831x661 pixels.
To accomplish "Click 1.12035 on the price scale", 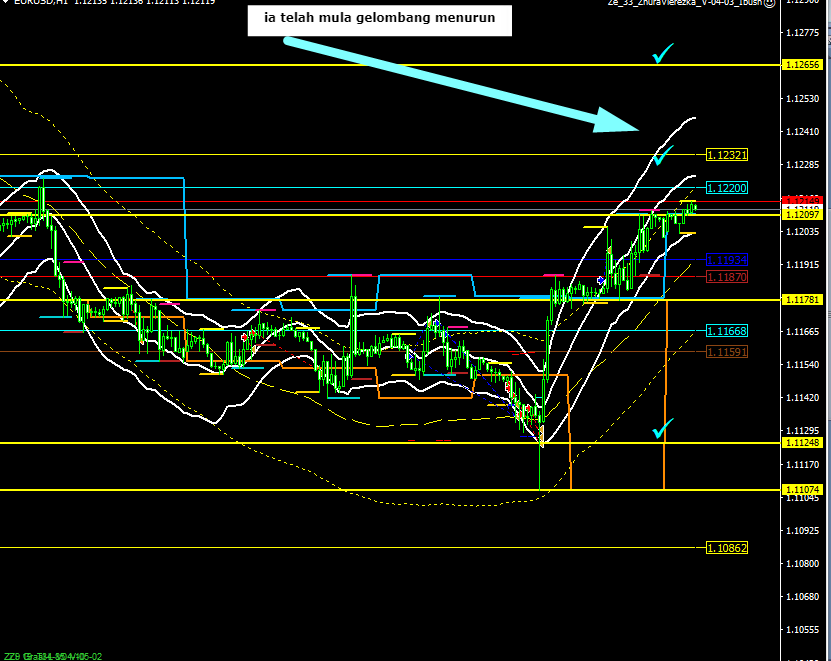I will click(x=802, y=232).
